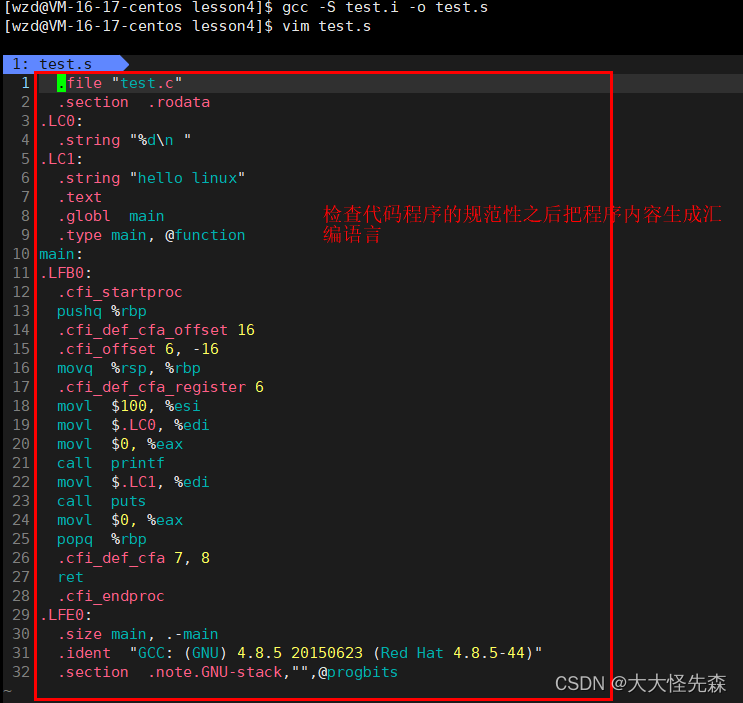
Task: Click the '.cfi_startproc' directive
Action: click(x=120, y=292)
